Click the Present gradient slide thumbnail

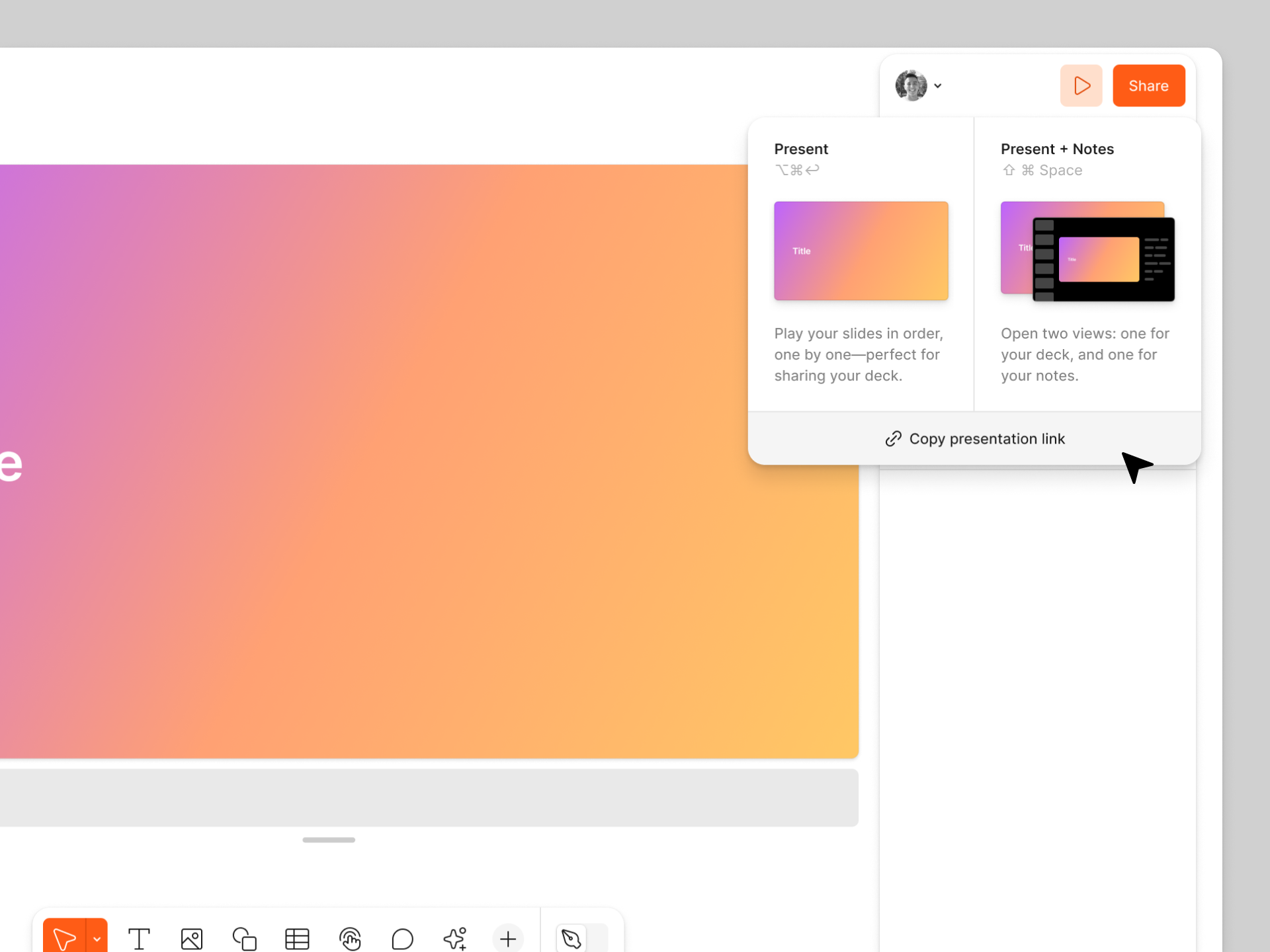[x=861, y=251]
